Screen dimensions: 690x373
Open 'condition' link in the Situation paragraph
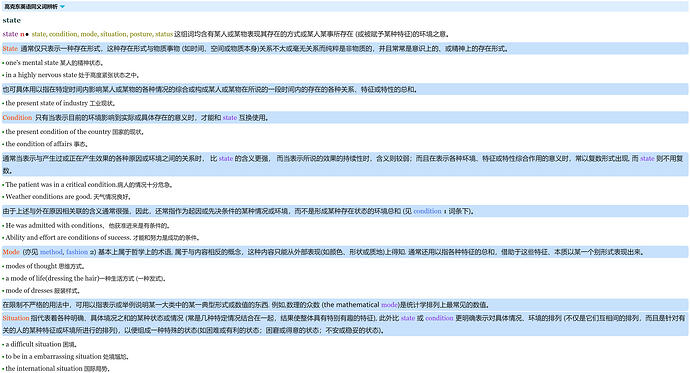coord(439,318)
